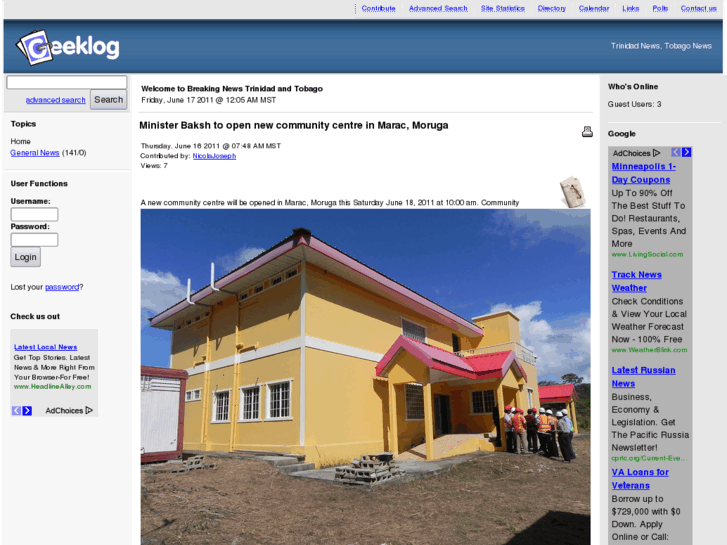The image size is (727, 545).
Task: Click left ad's next arrow
Action: tap(27, 410)
